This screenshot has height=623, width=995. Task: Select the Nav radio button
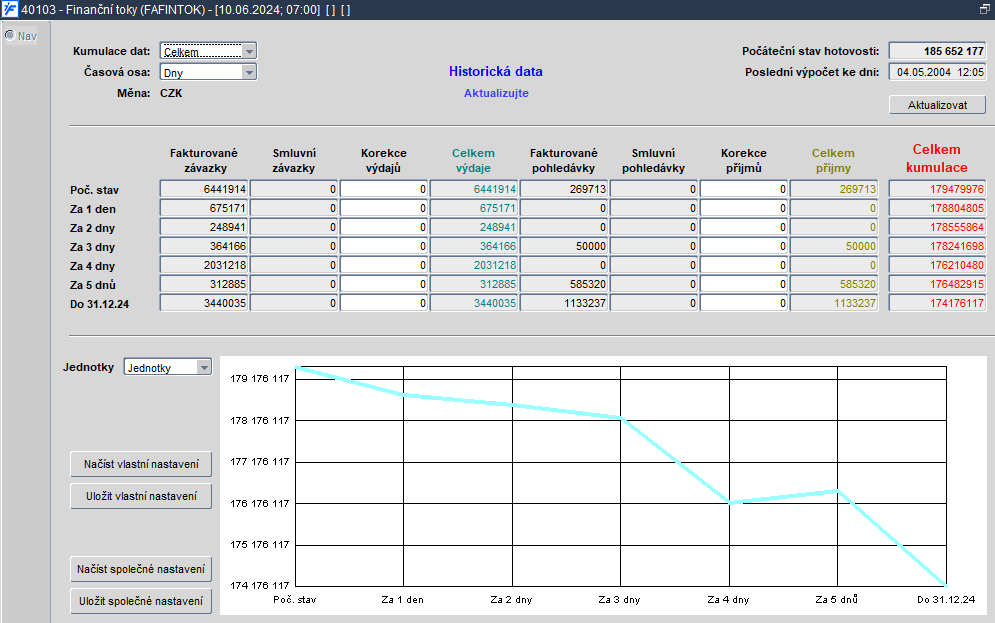(x=10, y=36)
